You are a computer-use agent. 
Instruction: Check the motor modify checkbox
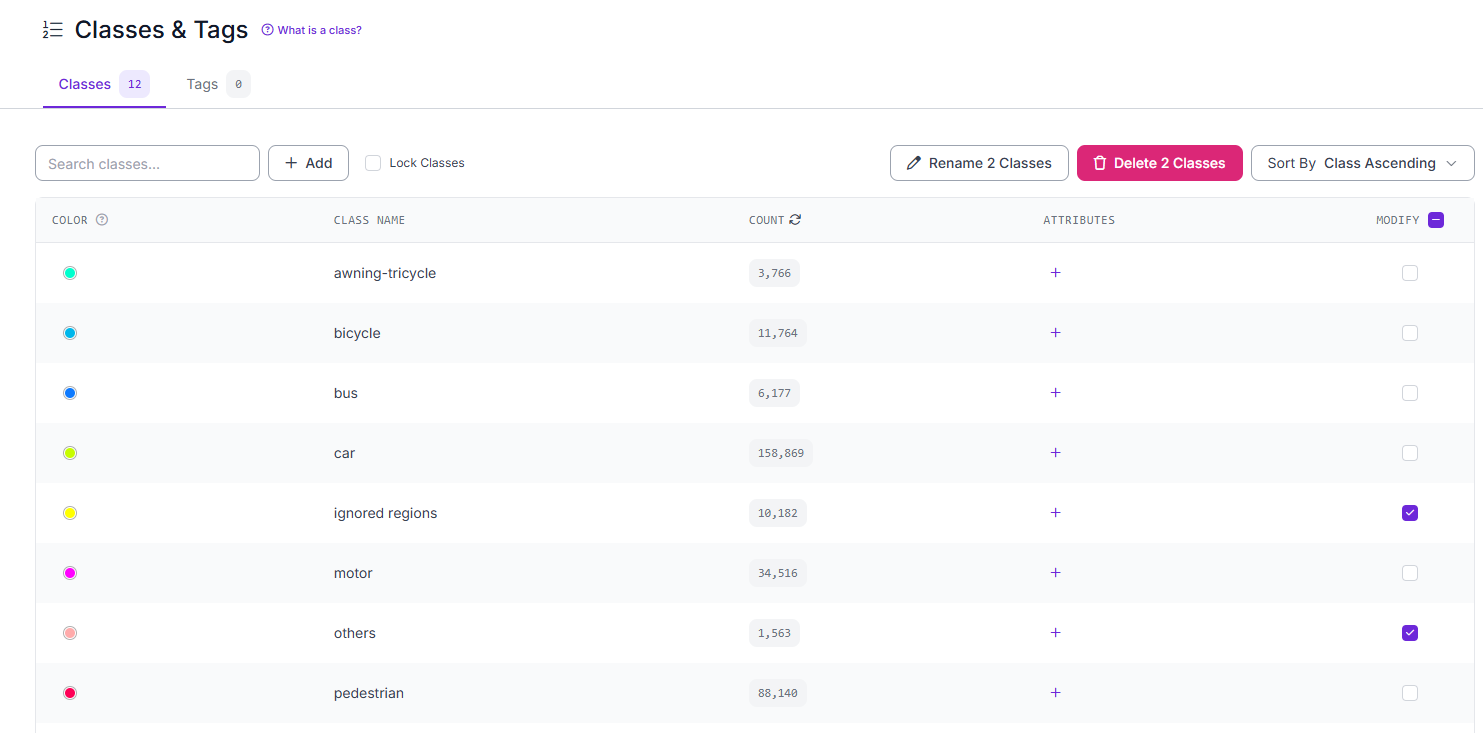[x=1410, y=573]
